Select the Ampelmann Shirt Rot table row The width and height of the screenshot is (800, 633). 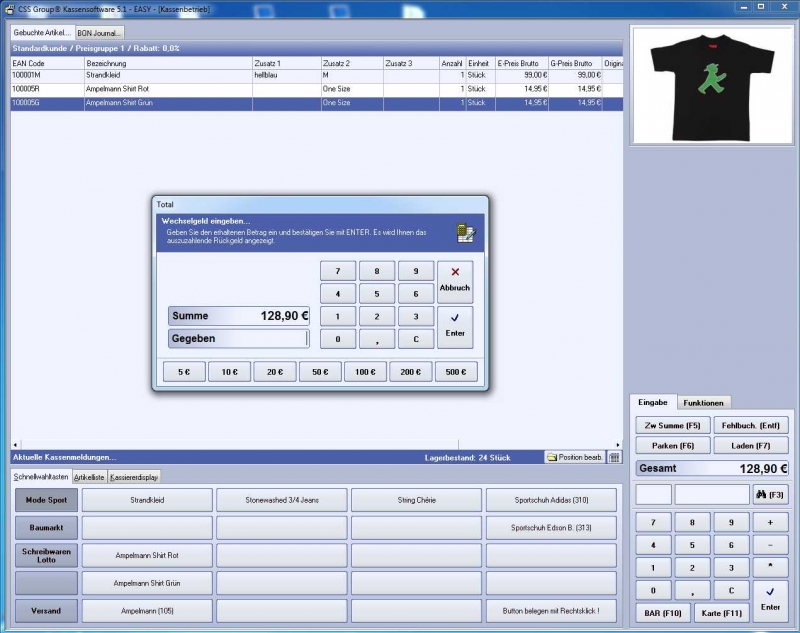pyautogui.click(x=316, y=89)
